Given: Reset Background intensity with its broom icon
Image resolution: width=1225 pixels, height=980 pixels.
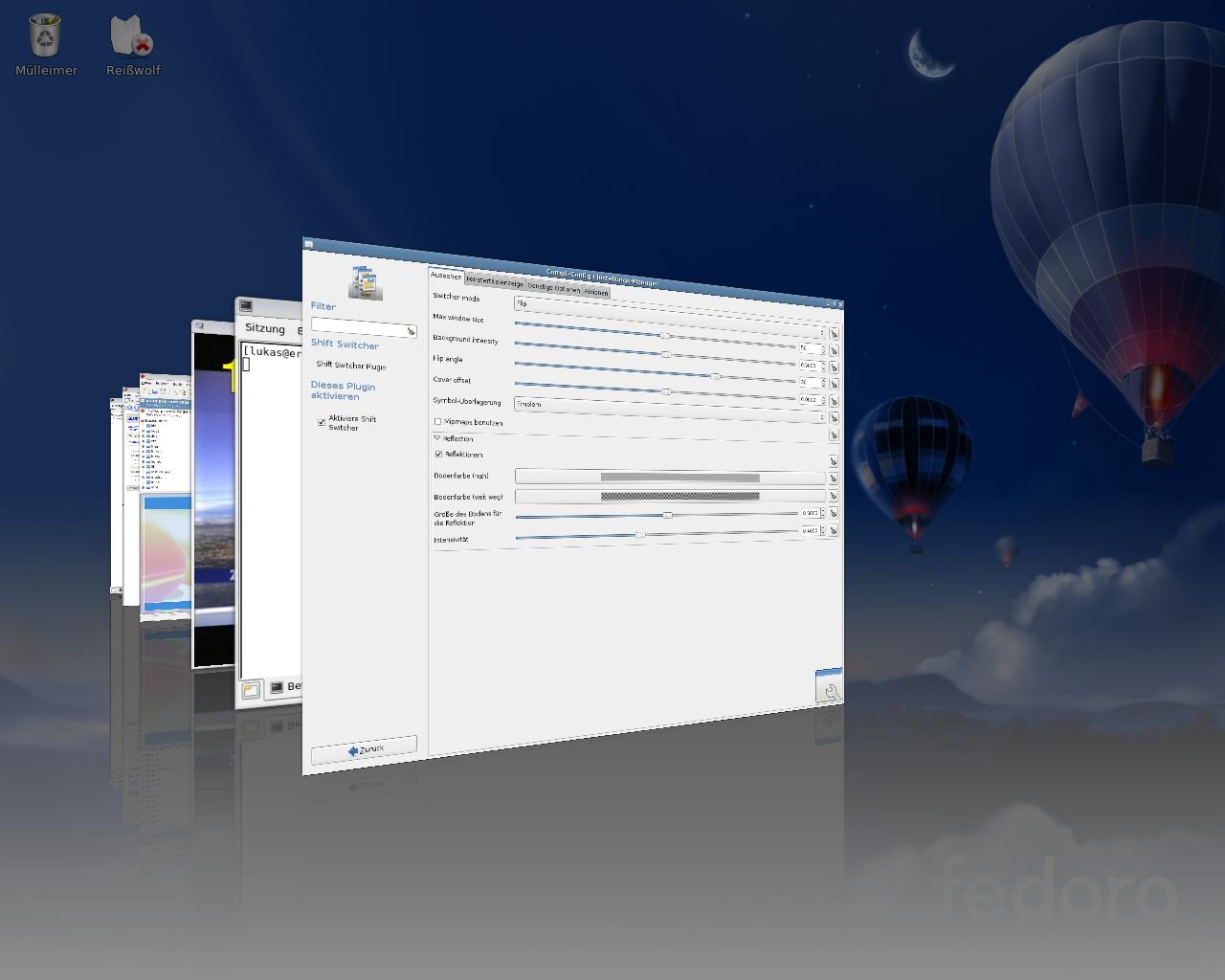Looking at the screenshot, I should click(x=834, y=351).
